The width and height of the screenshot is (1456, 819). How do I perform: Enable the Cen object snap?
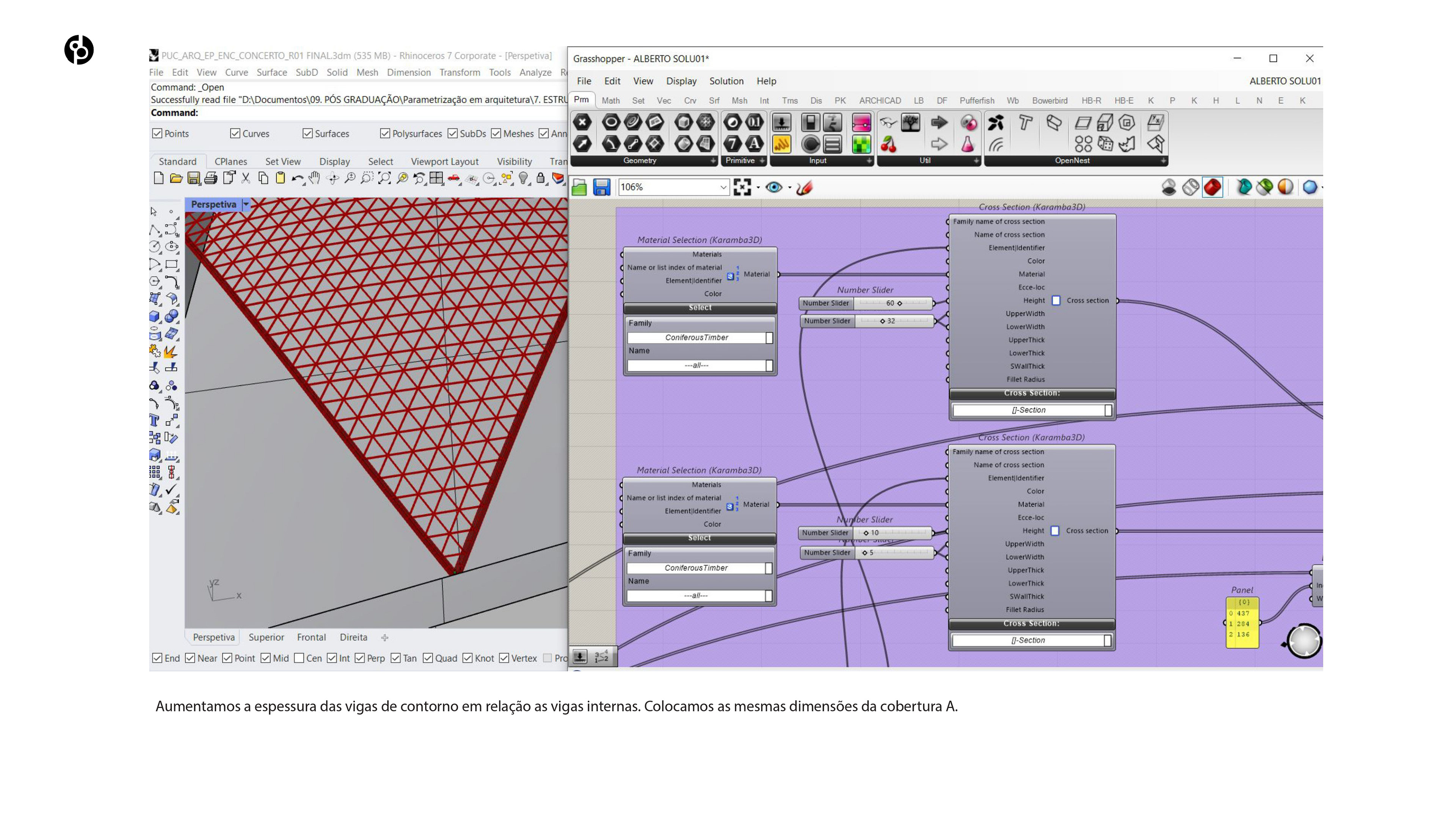click(x=300, y=658)
